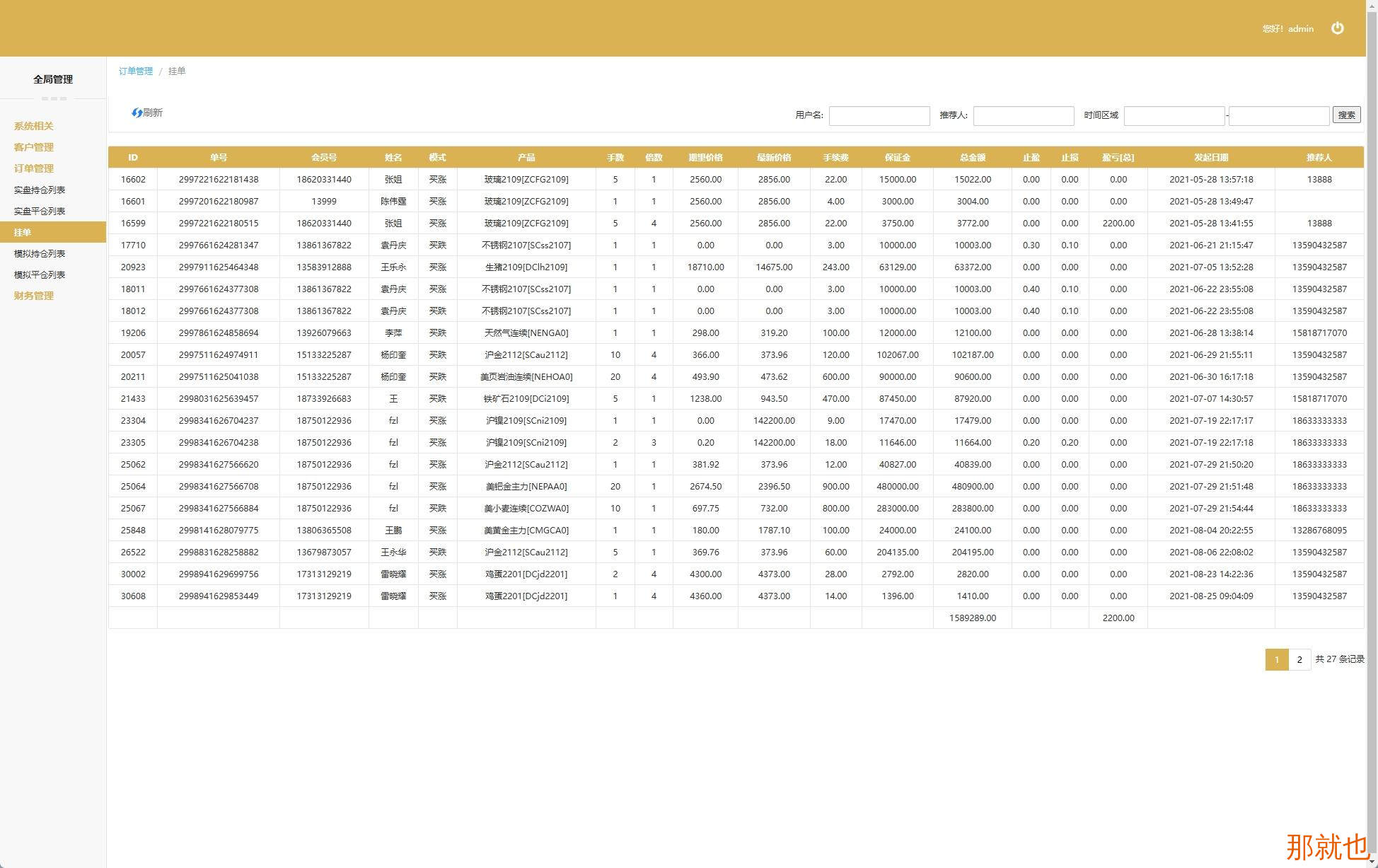Screen dimensions: 1378x868
Task: Expand the 财务管理 sidebar section
Action: [x=33, y=296]
